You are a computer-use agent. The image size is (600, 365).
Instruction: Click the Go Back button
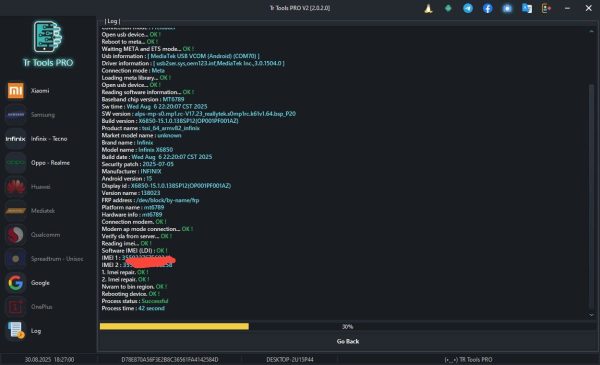click(348, 341)
